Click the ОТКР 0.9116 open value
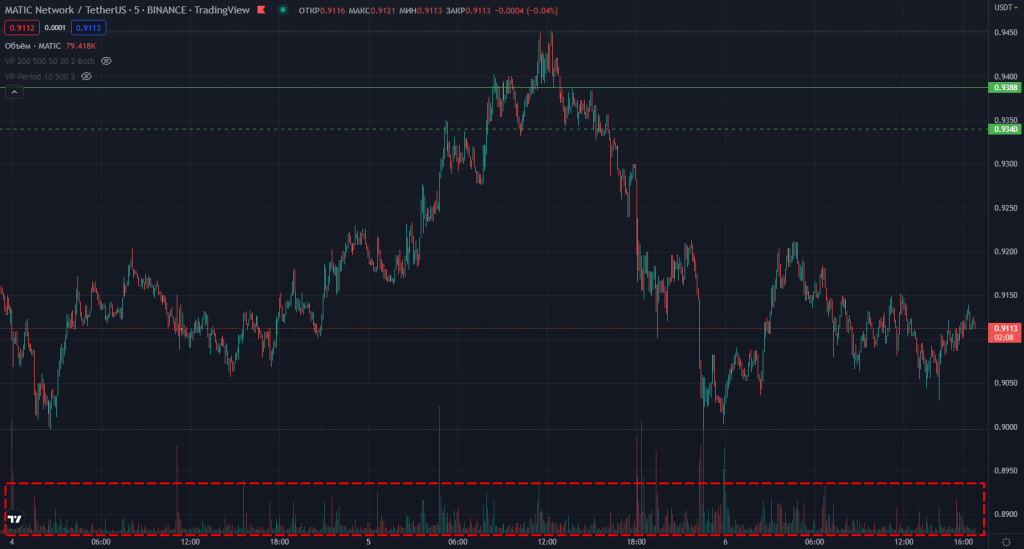This screenshot has width=1024, height=549. (x=322, y=10)
